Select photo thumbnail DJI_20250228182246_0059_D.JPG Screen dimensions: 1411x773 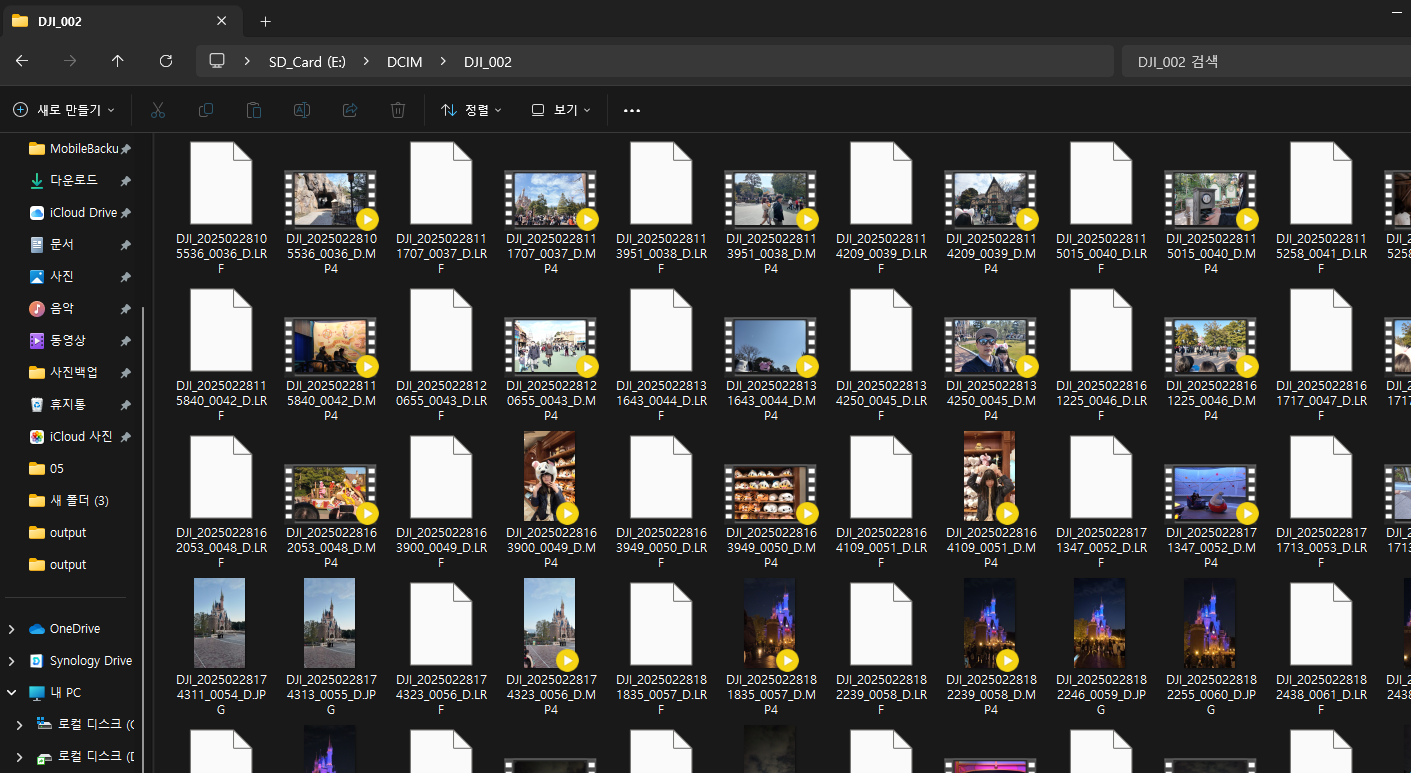1100,623
